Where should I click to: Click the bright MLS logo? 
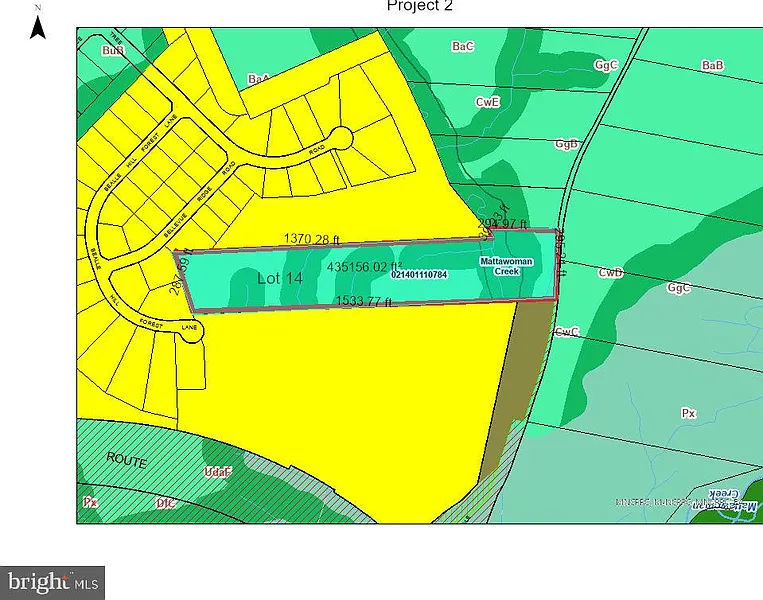[52, 582]
